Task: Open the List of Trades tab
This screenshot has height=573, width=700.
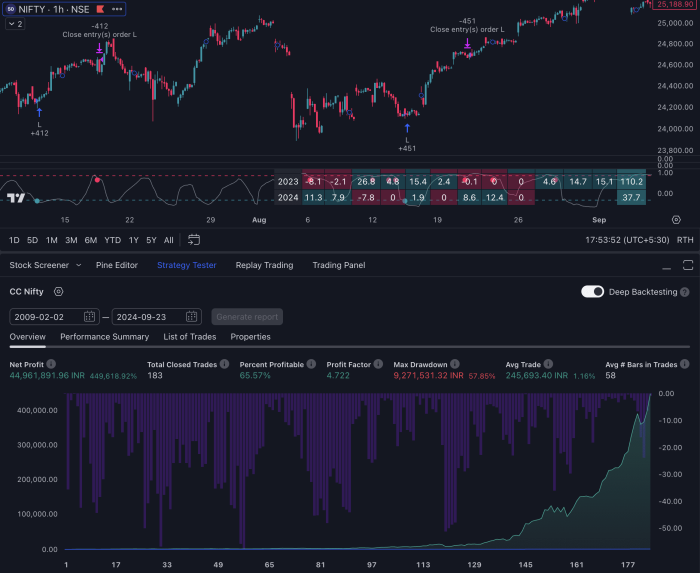Action: [x=189, y=337]
